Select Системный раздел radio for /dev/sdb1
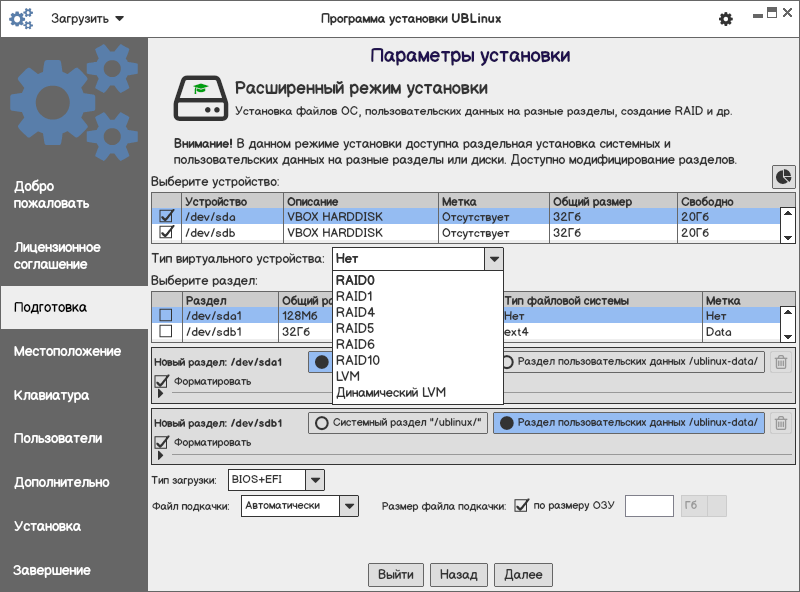The width and height of the screenshot is (800, 592). (x=398, y=423)
